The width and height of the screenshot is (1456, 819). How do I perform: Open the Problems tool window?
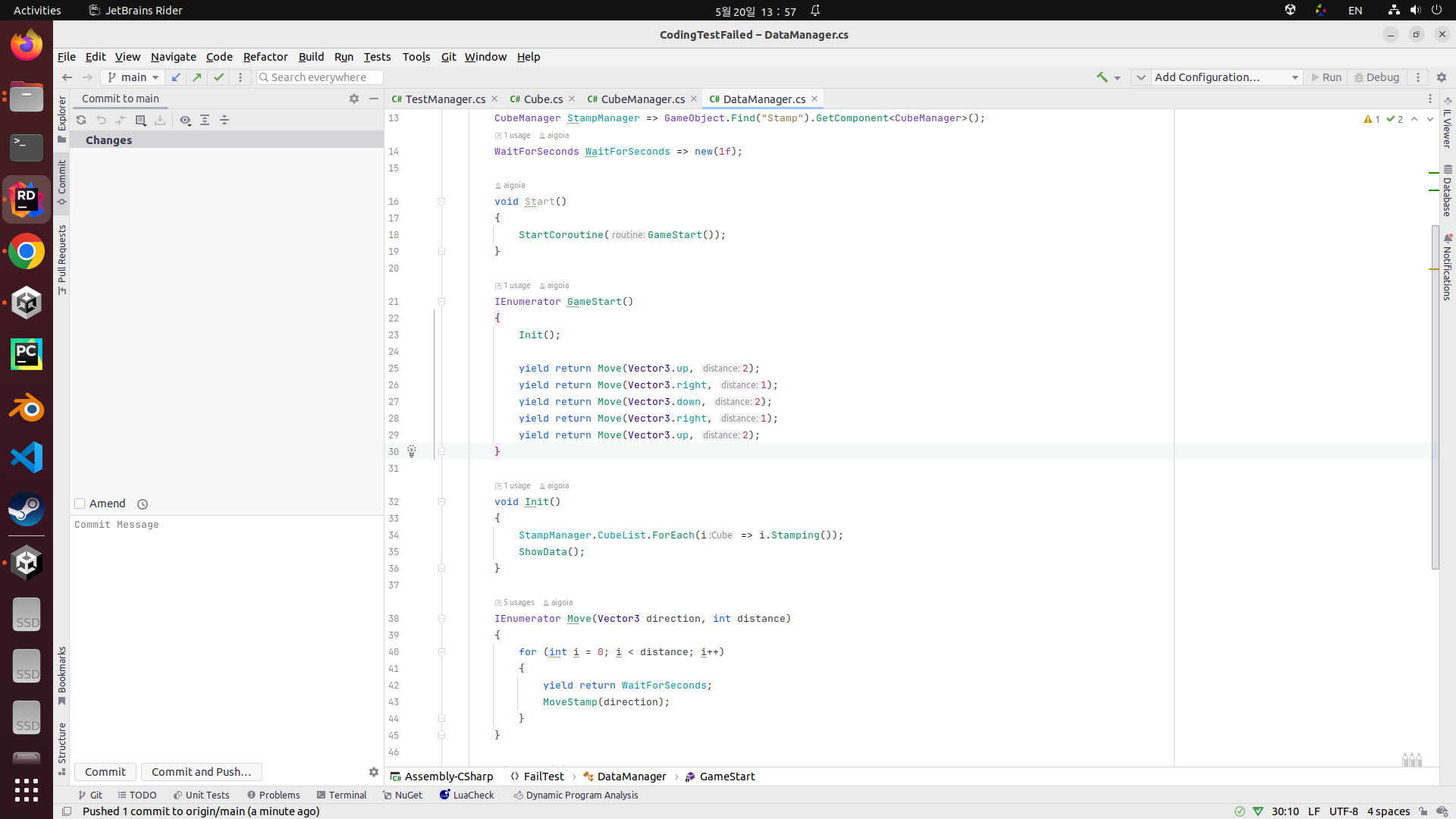click(274, 795)
